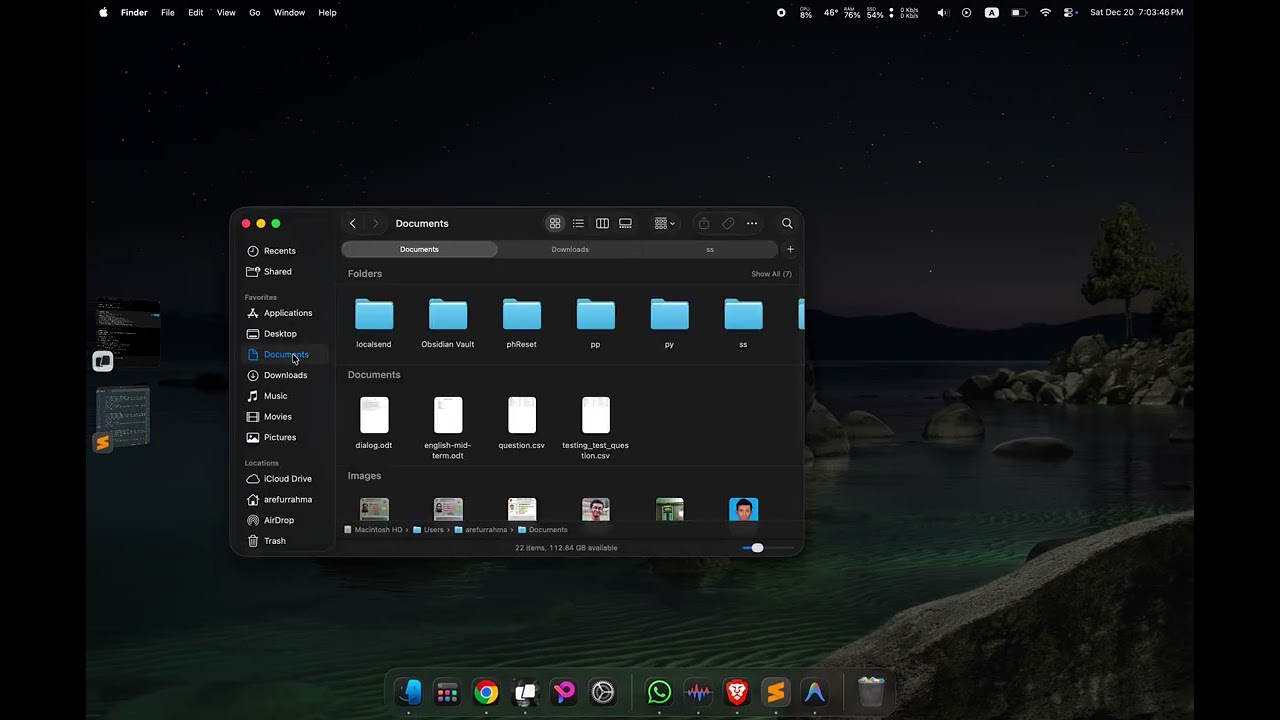
Task: Click the Share icon in Finder toolbar
Action: coord(704,223)
